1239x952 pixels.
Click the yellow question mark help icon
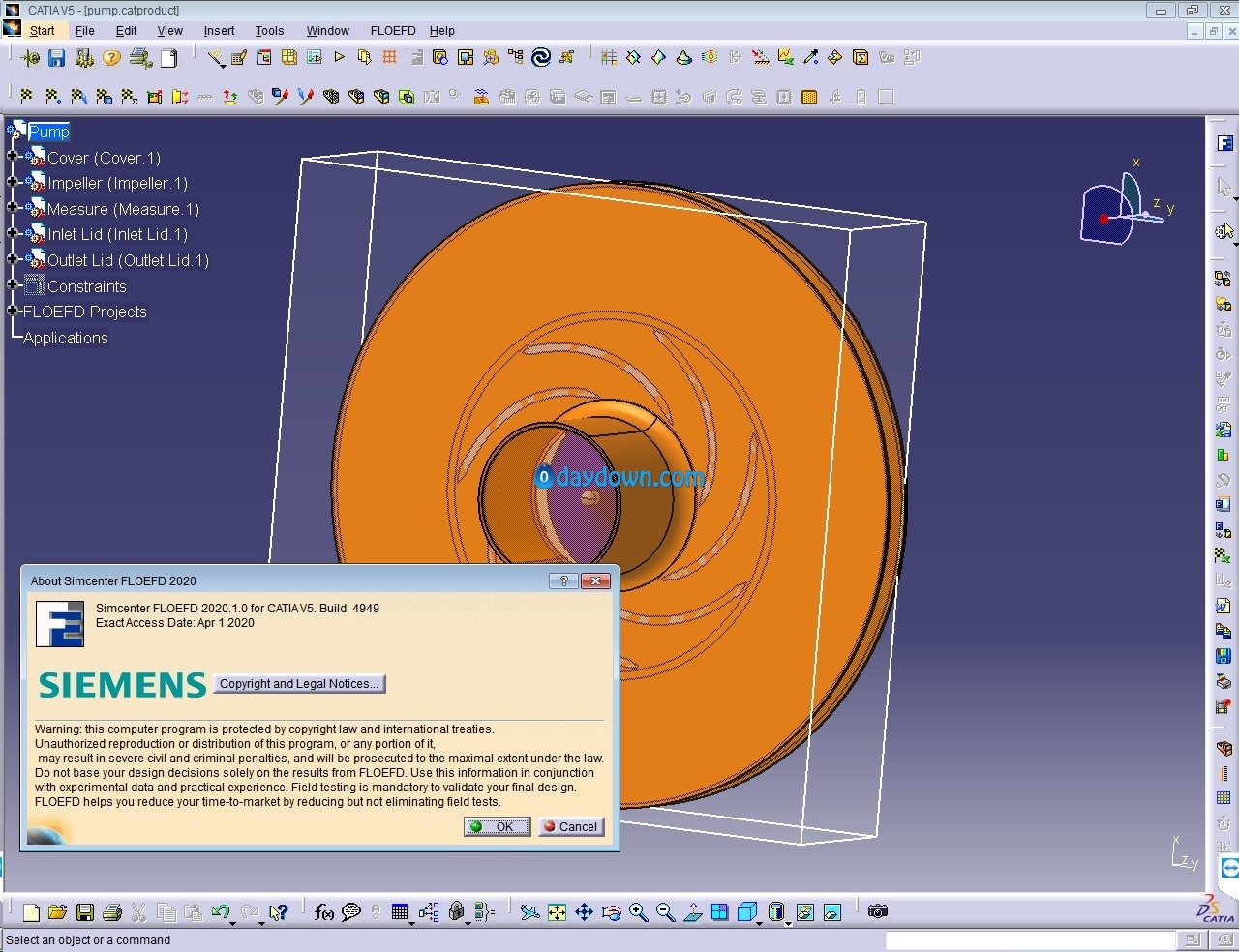[x=112, y=58]
